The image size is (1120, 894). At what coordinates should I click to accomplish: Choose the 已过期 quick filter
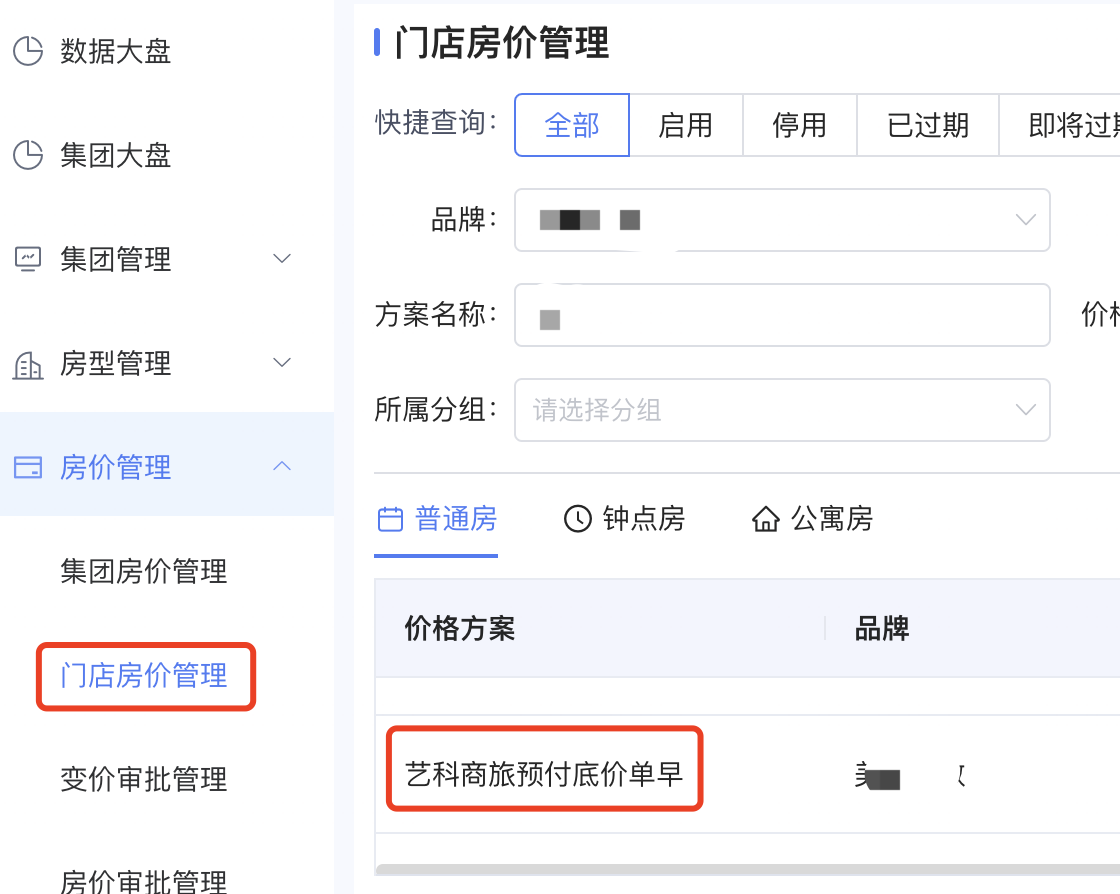(927, 125)
